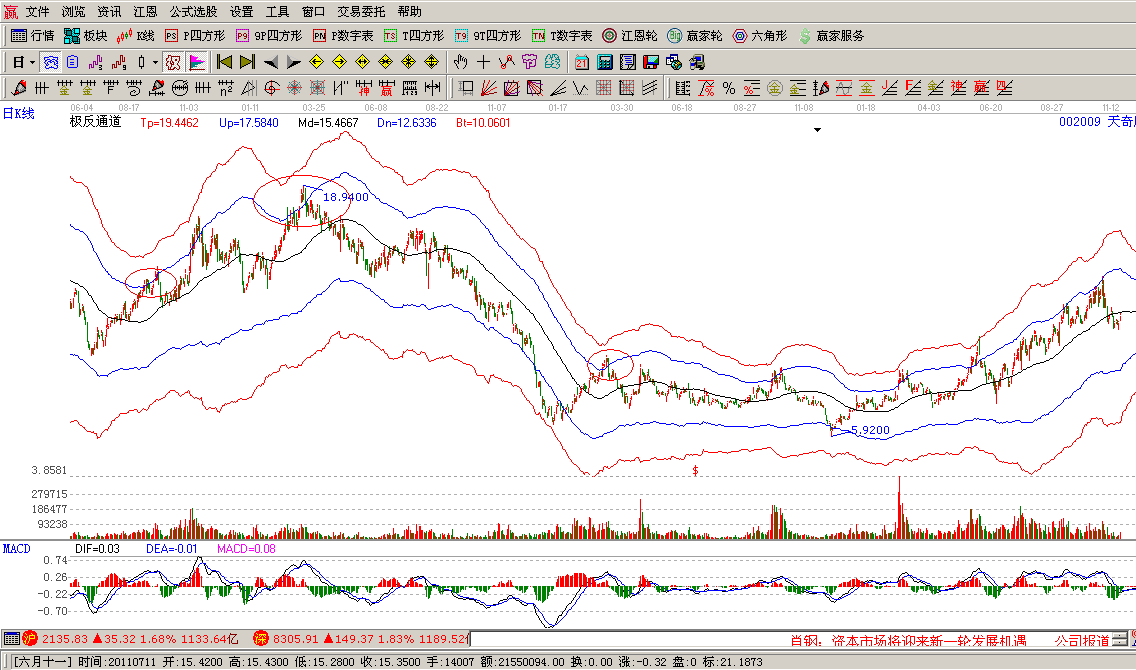1136x670 pixels.
Task: Open the 公式选股 menu
Action: pyautogui.click(x=193, y=12)
